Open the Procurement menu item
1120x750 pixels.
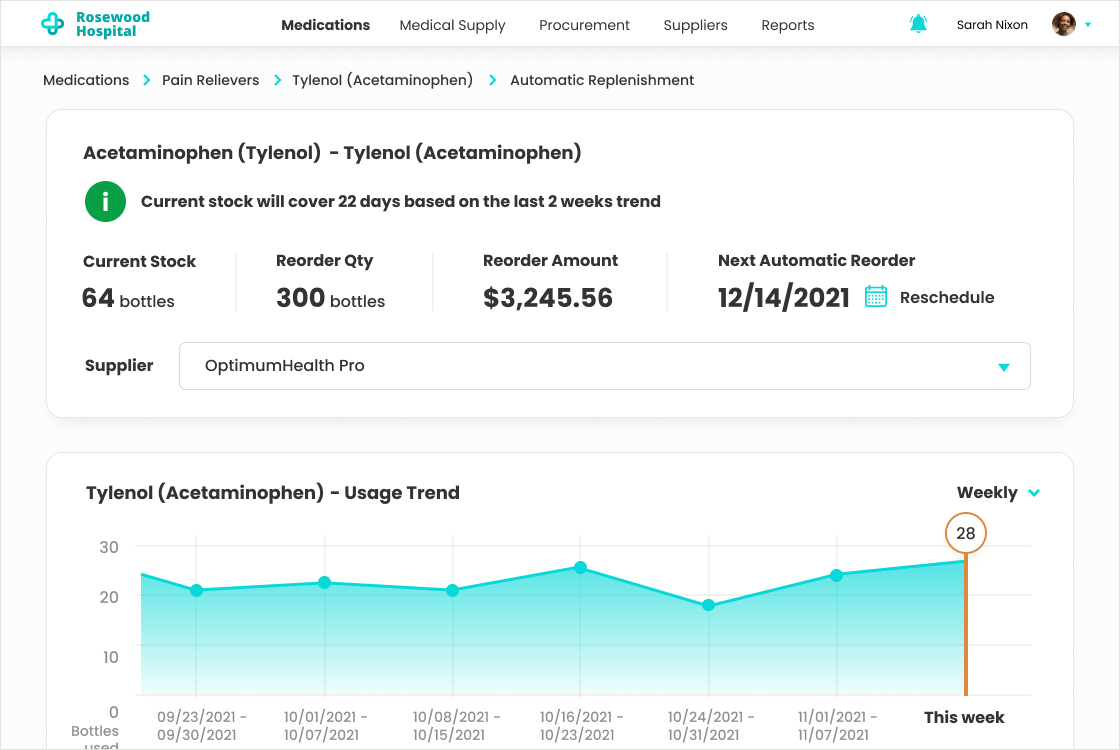click(584, 25)
